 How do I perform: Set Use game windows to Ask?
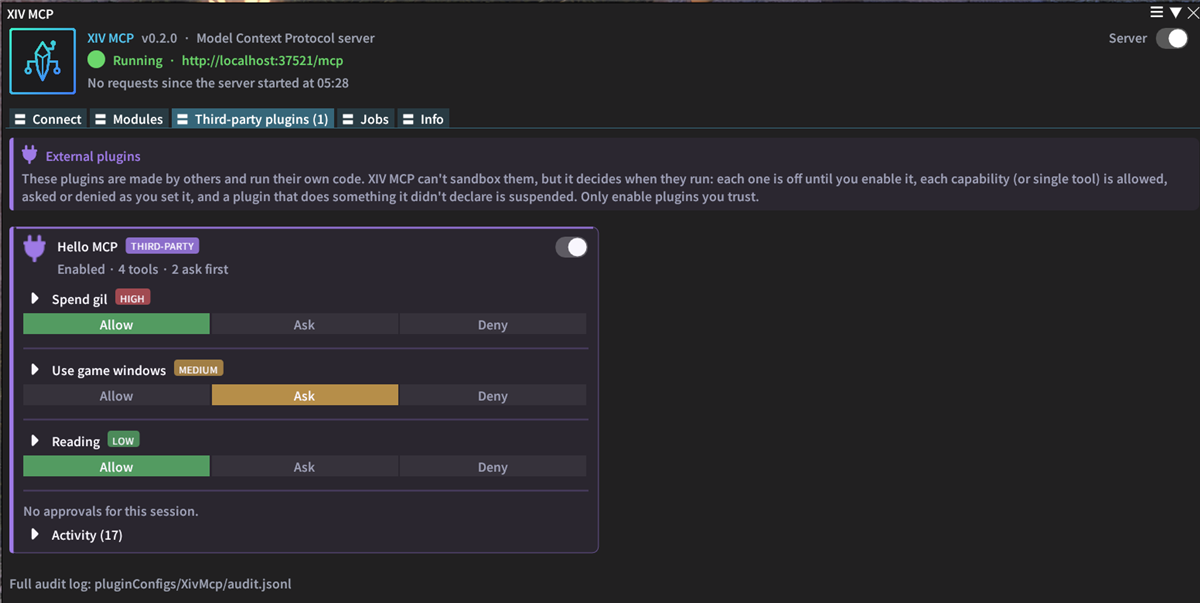[304, 395]
